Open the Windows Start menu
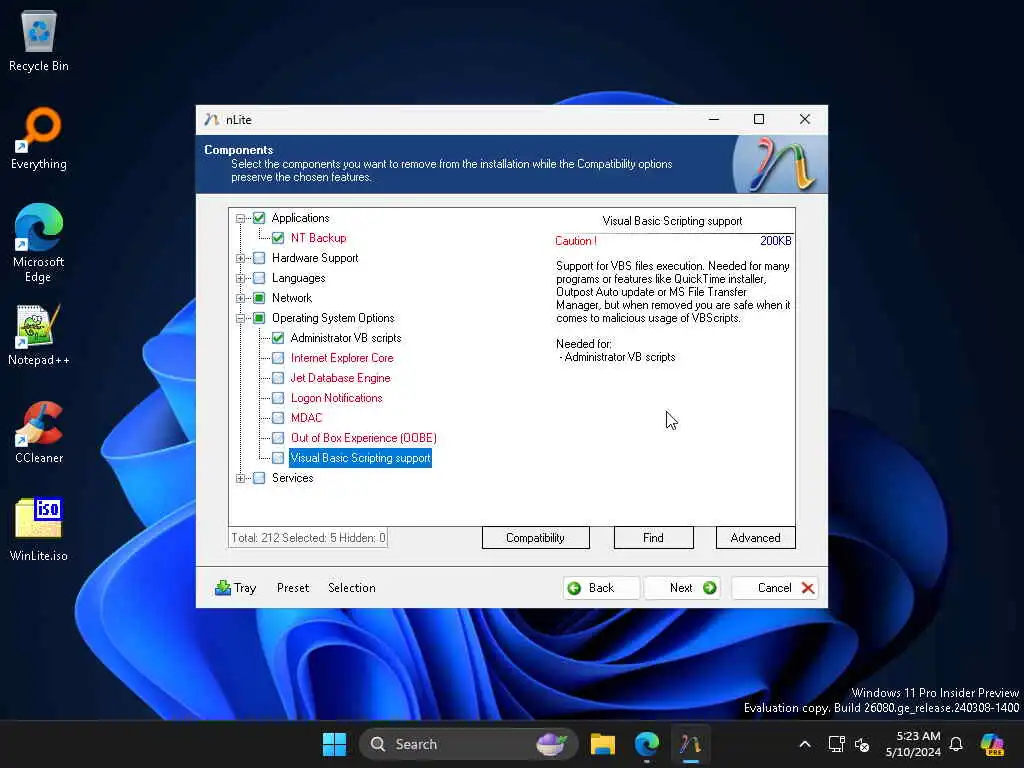The image size is (1024, 768). 334,744
